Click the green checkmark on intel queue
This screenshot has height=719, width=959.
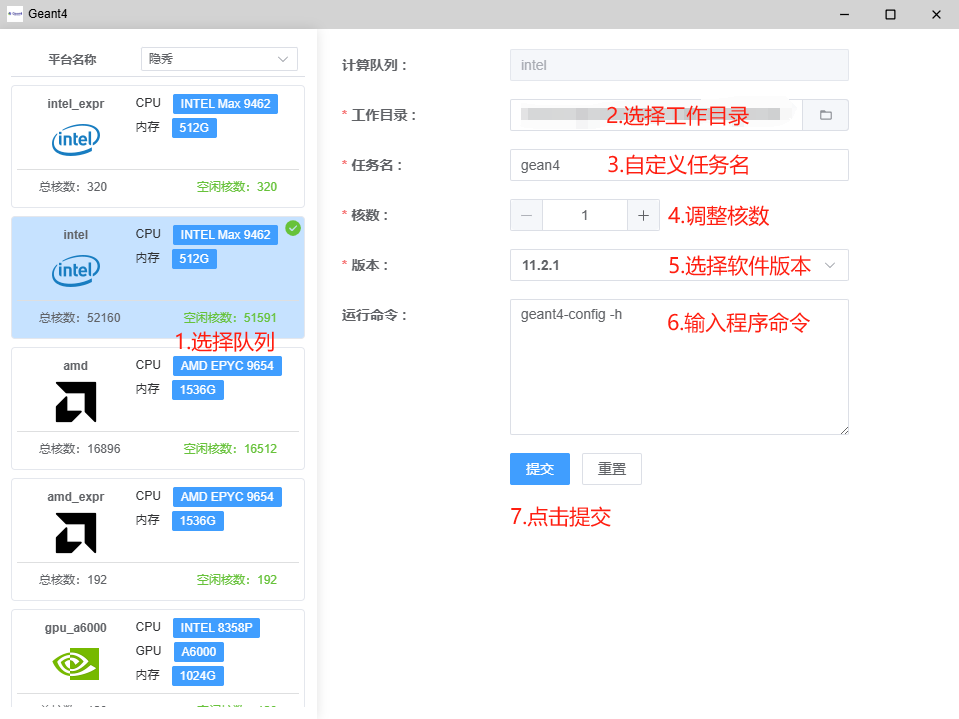point(293,228)
